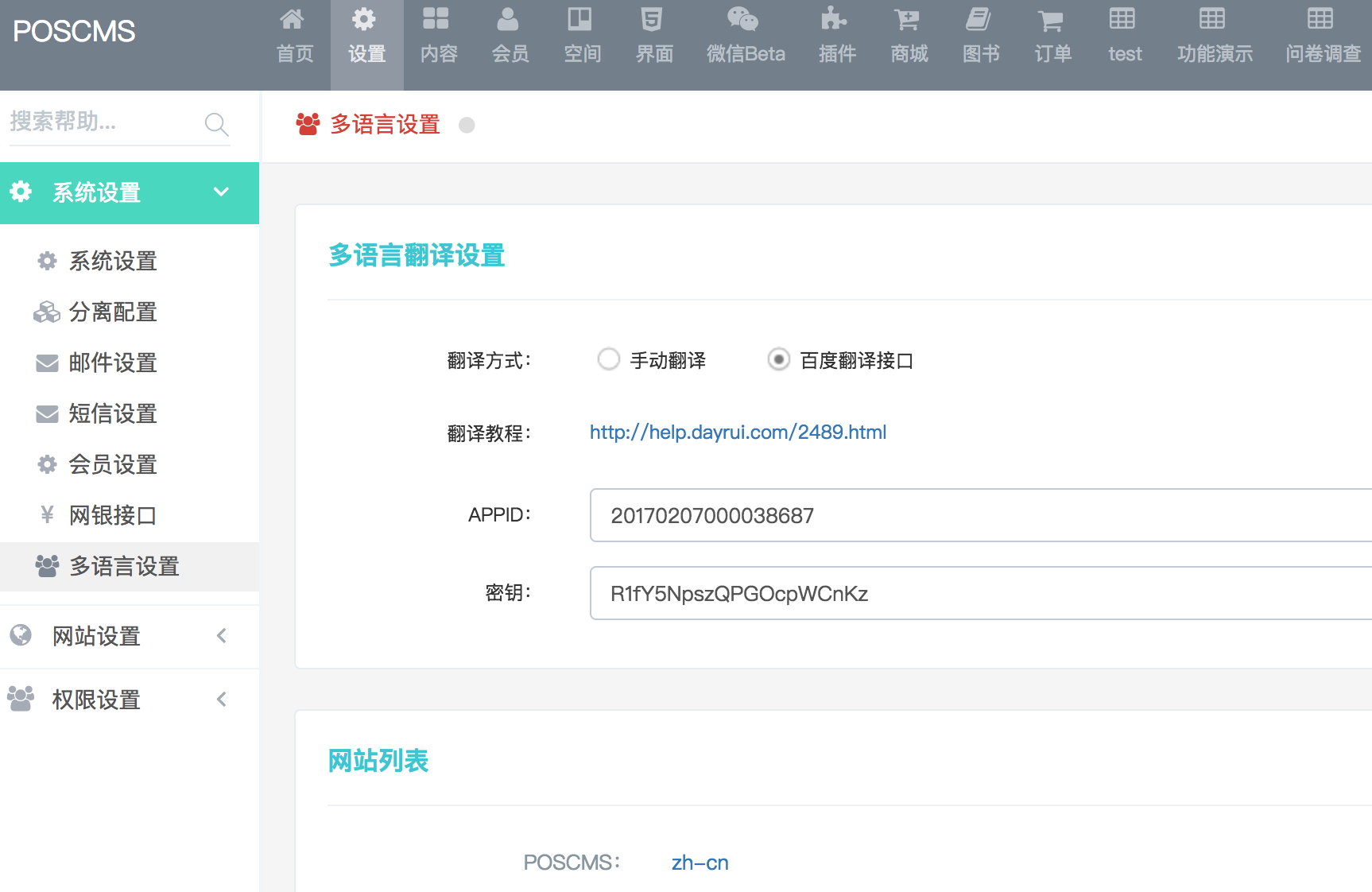Expand the 权限设置 section chevron
1372x892 pixels.
click(x=222, y=699)
